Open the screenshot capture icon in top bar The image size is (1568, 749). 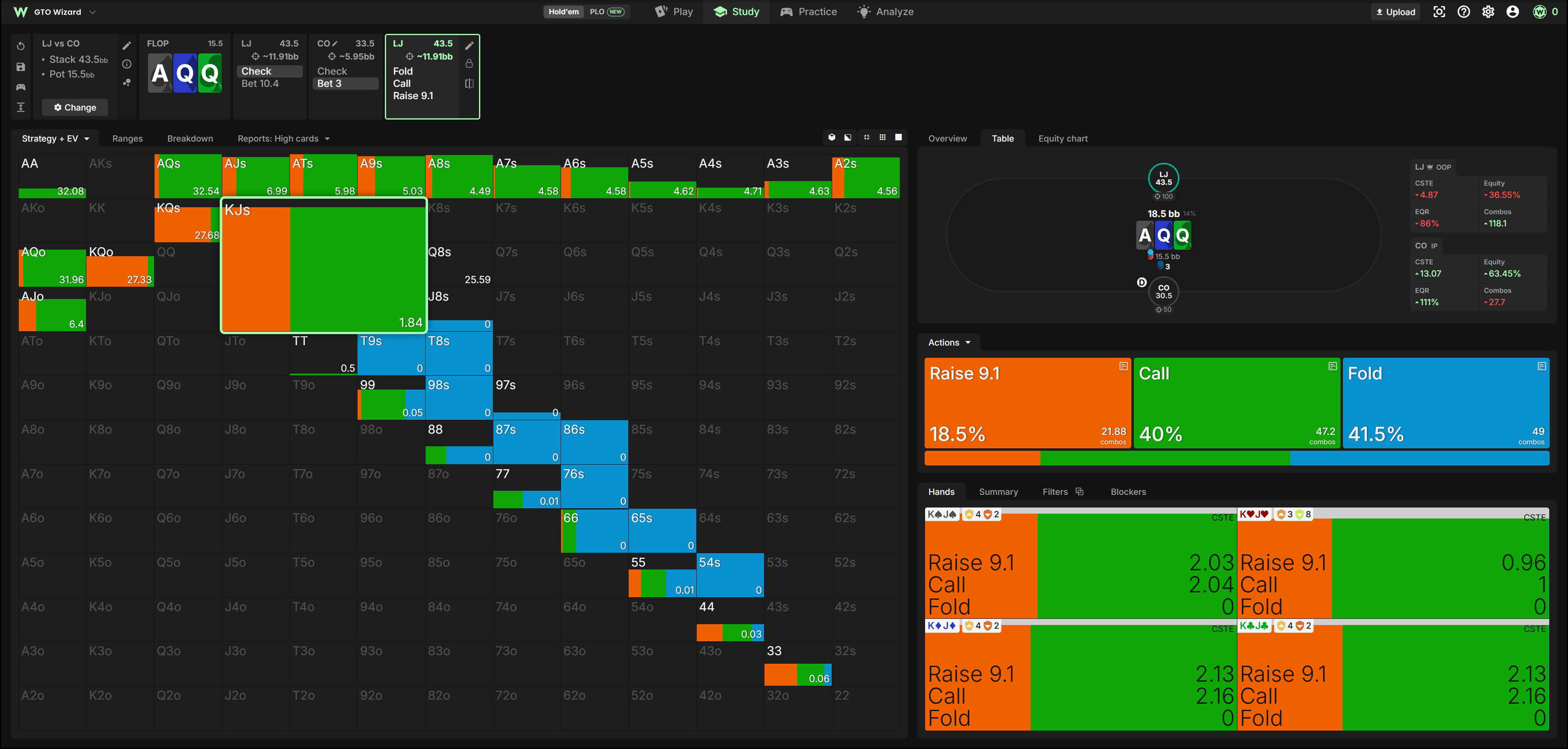tap(1439, 11)
